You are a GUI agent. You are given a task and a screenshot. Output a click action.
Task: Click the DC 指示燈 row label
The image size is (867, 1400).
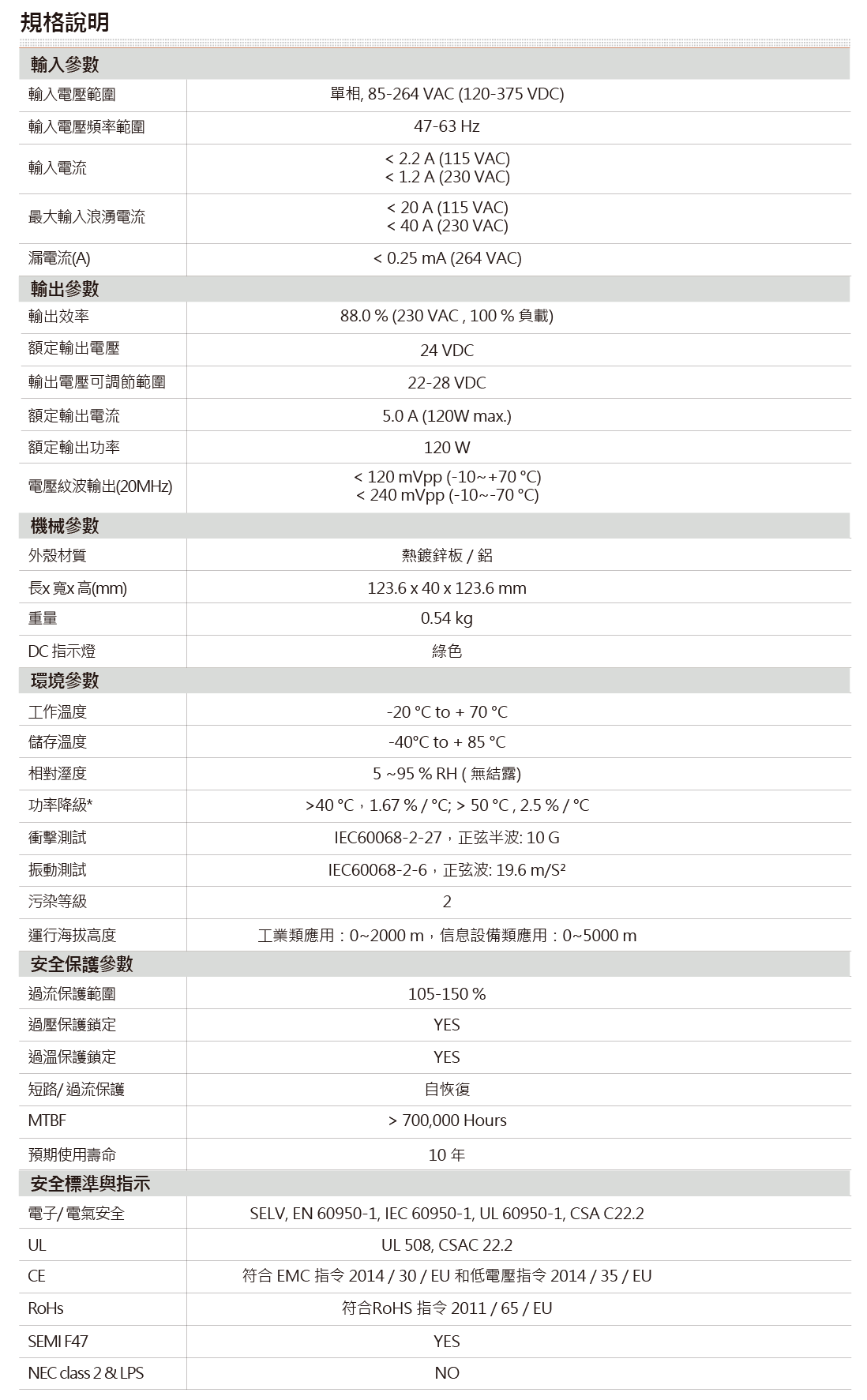(x=62, y=651)
